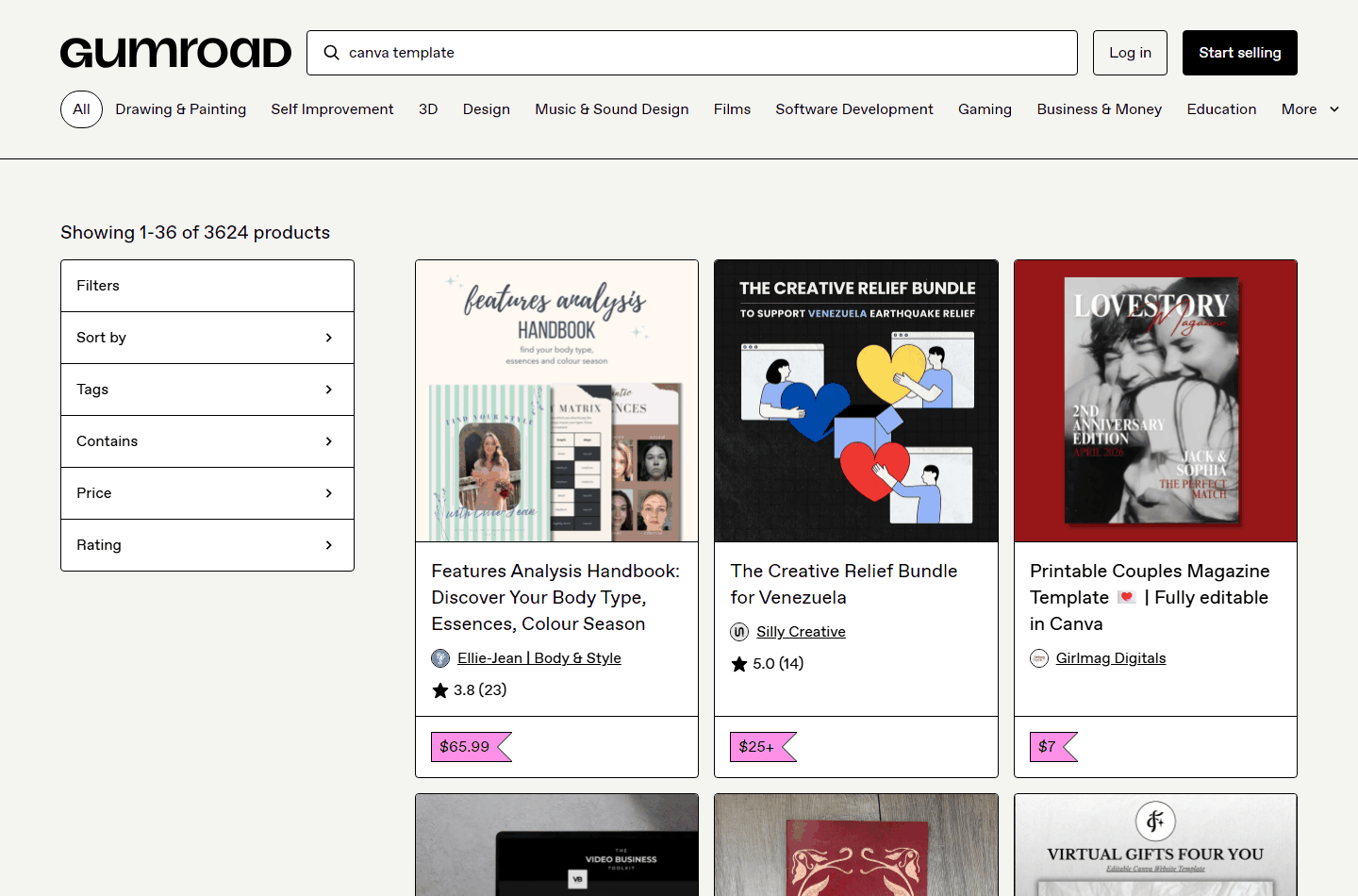Click the Virtual Gifts Four You thumbnail
1358x896 pixels.
tap(1156, 845)
